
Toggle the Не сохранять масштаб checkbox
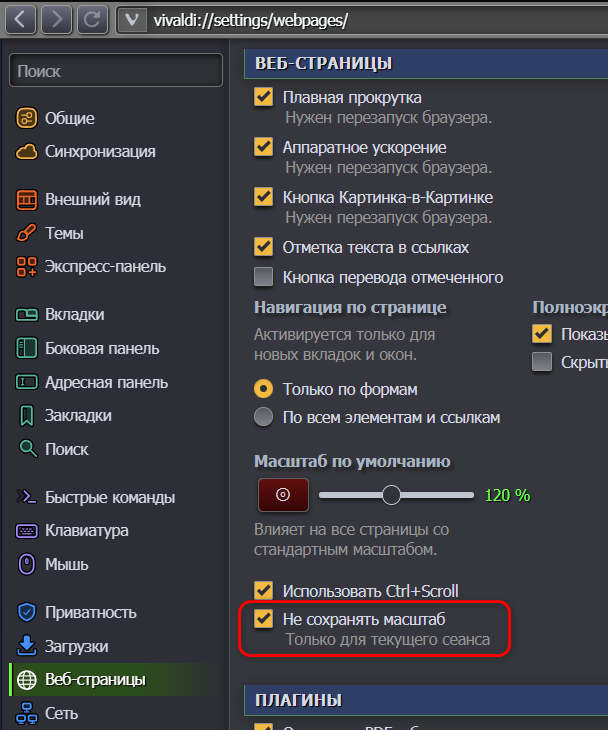pos(263,619)
